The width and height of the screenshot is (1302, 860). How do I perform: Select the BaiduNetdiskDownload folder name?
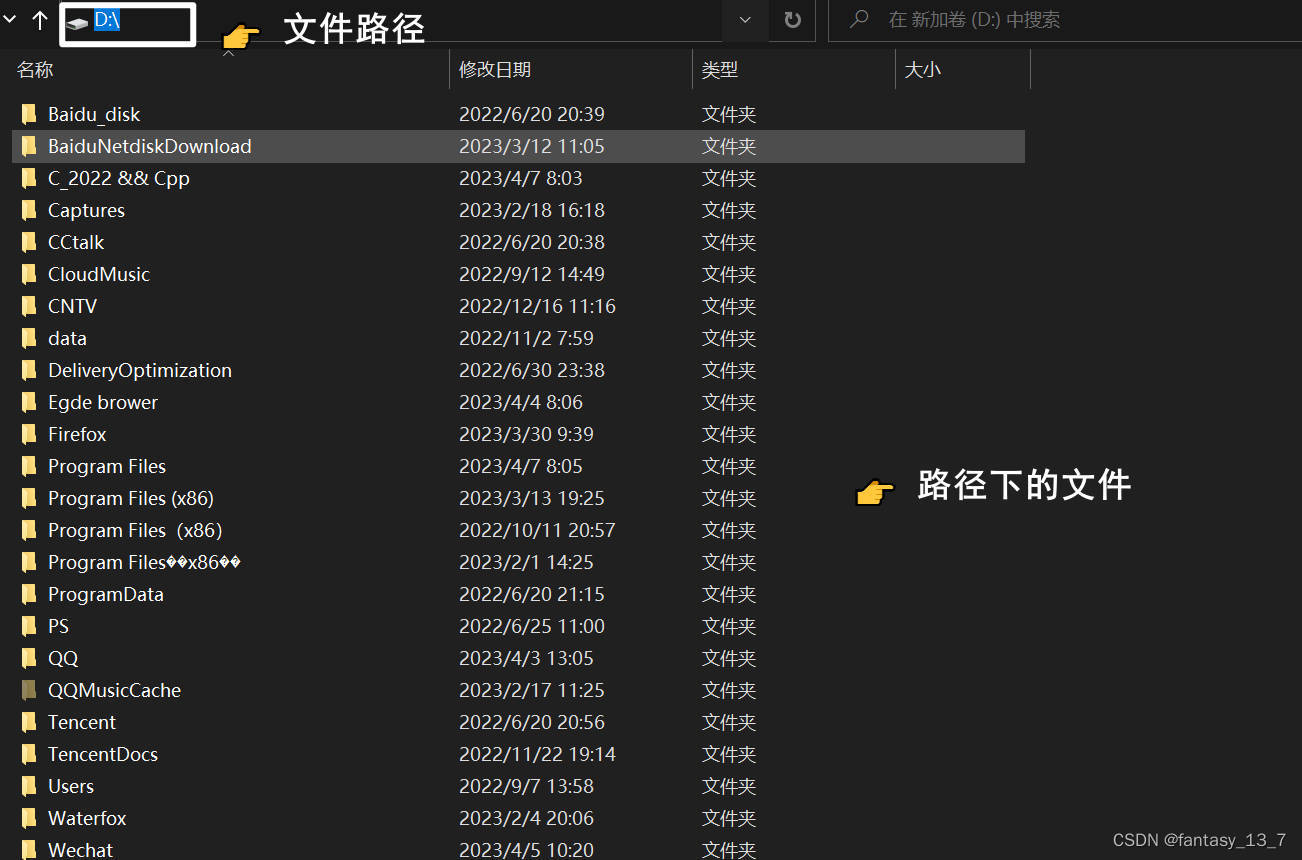point(150,146)
